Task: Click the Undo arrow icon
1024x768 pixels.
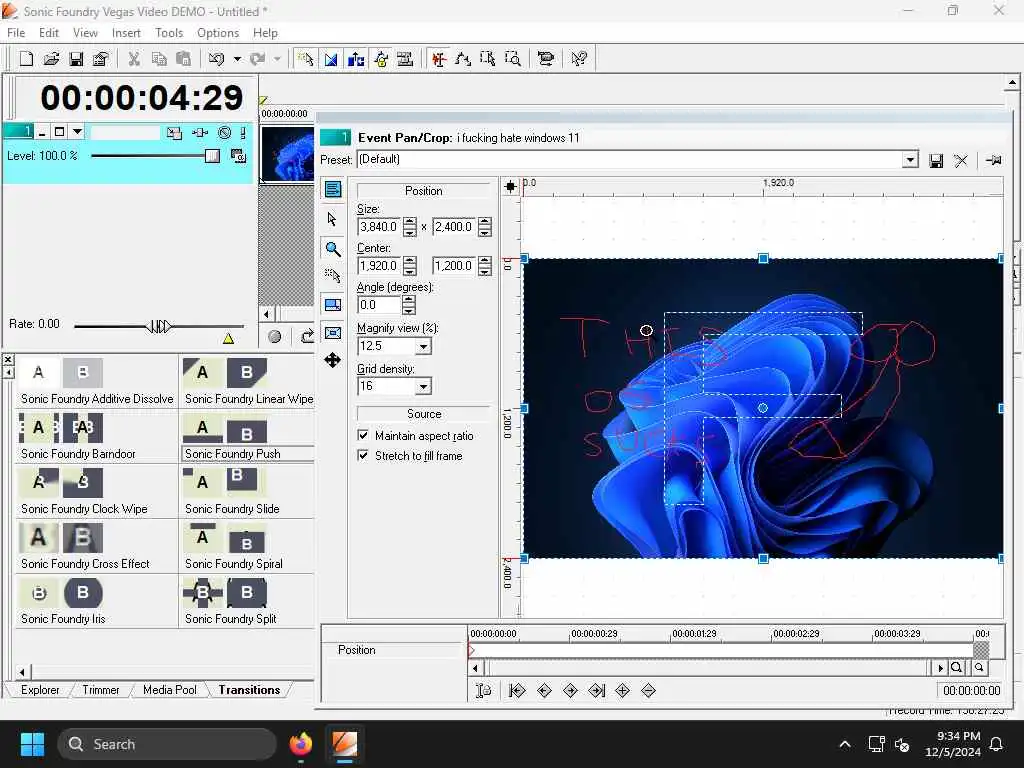Action: (216, 59)
